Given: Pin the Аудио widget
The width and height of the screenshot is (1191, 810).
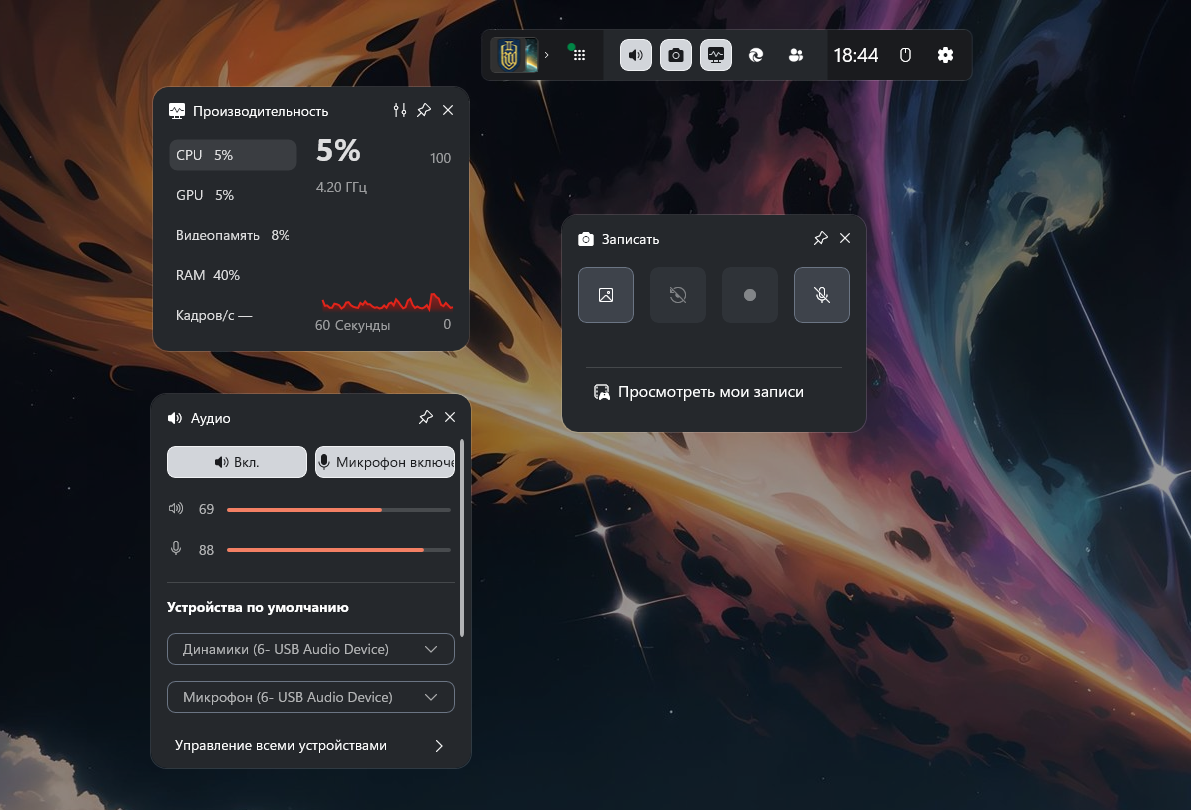Looking at the screenshot, I should (425, 417).
